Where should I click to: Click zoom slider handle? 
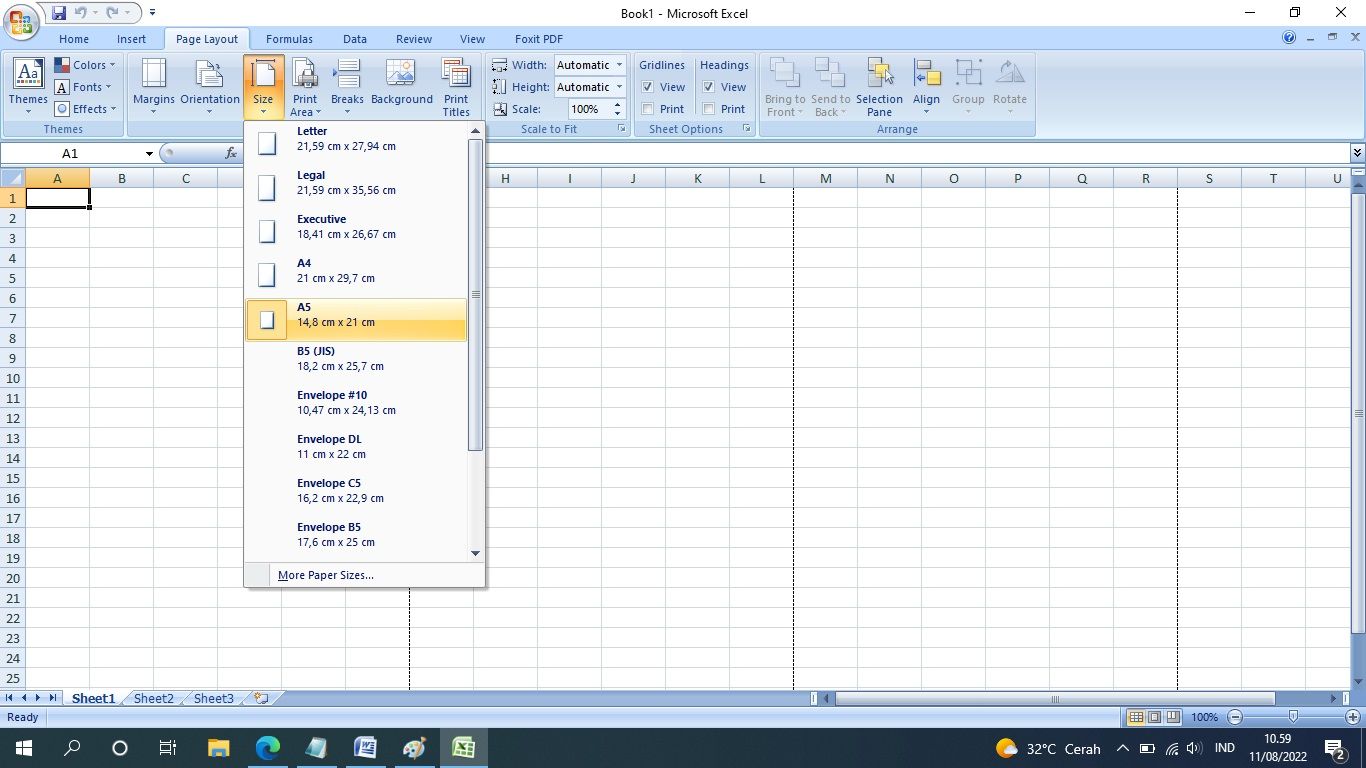[x=1294, y=717]
